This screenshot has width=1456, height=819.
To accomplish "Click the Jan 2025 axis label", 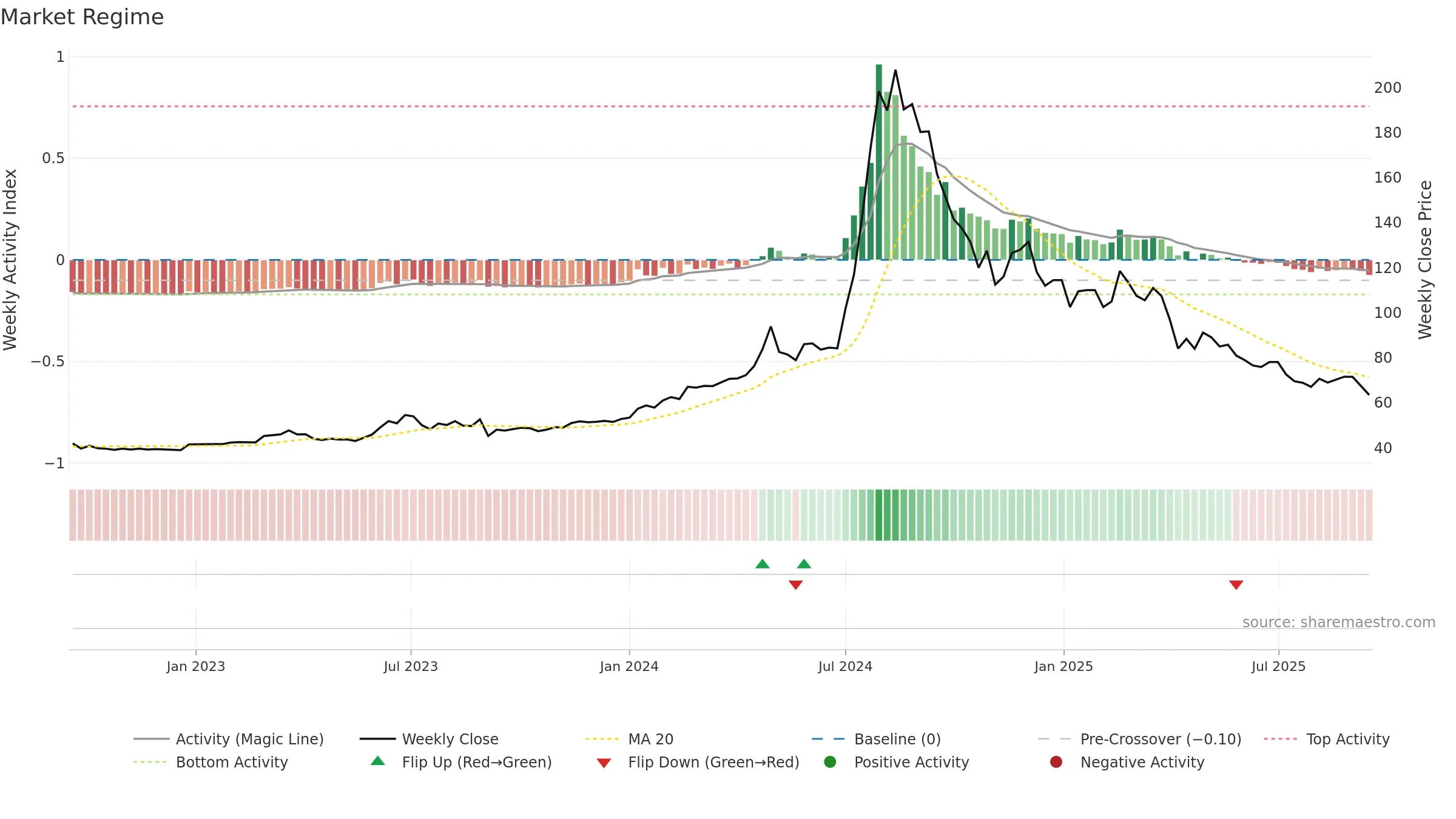I will (x=1063, y=667).
